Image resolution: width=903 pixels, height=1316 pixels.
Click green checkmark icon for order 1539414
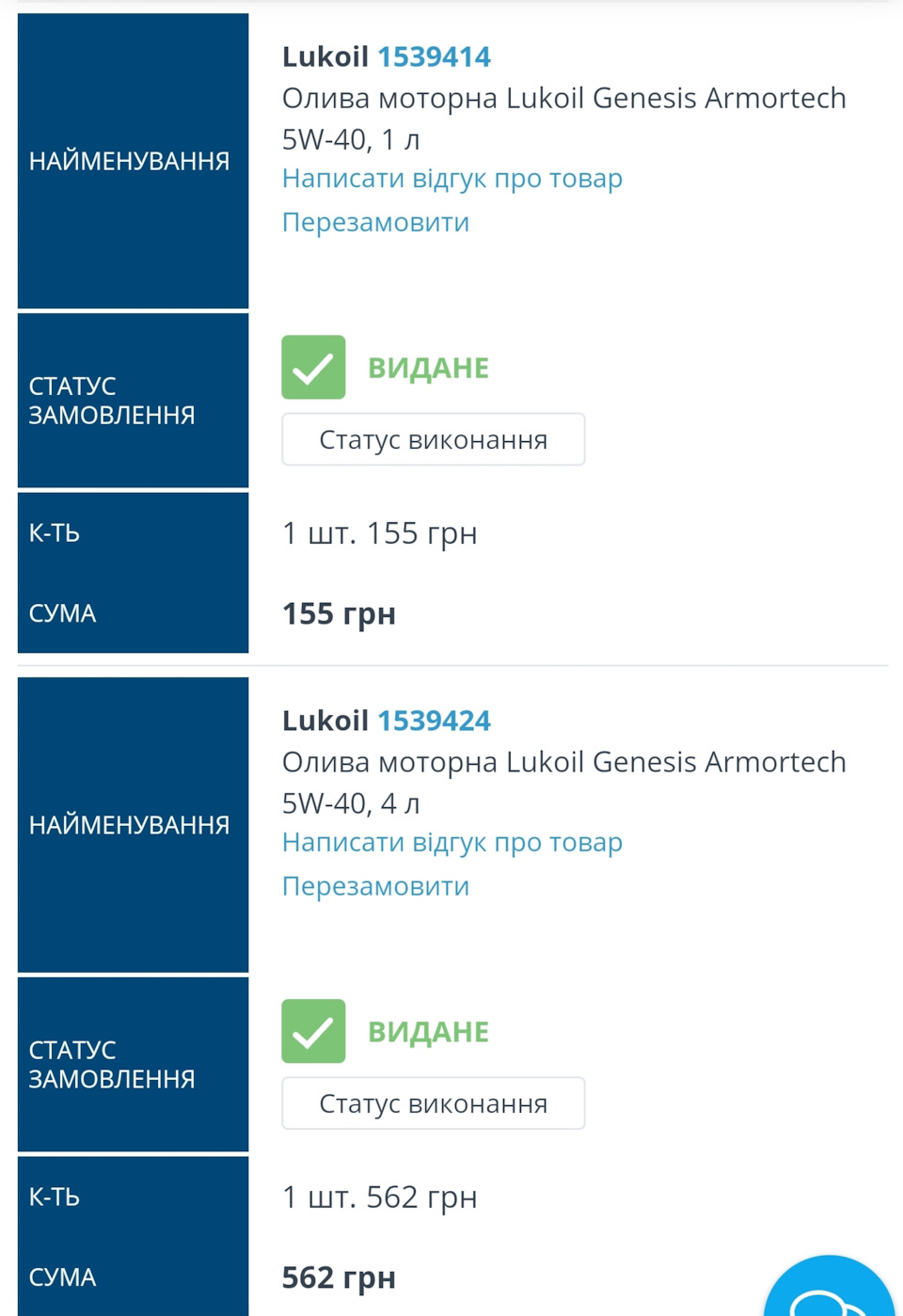(x=313, y=367)
